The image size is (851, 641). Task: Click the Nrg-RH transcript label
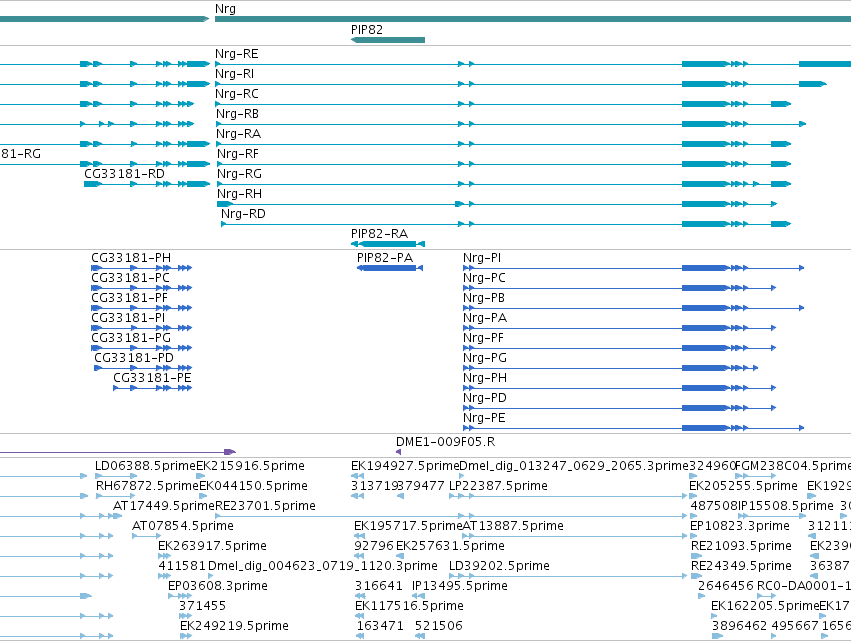click(239, 194)
